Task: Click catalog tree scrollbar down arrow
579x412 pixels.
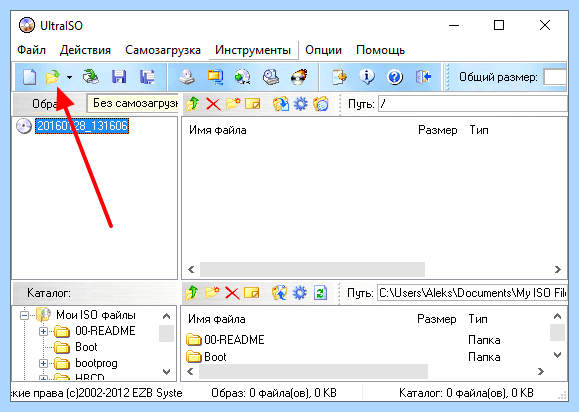Action: (167, 371)
